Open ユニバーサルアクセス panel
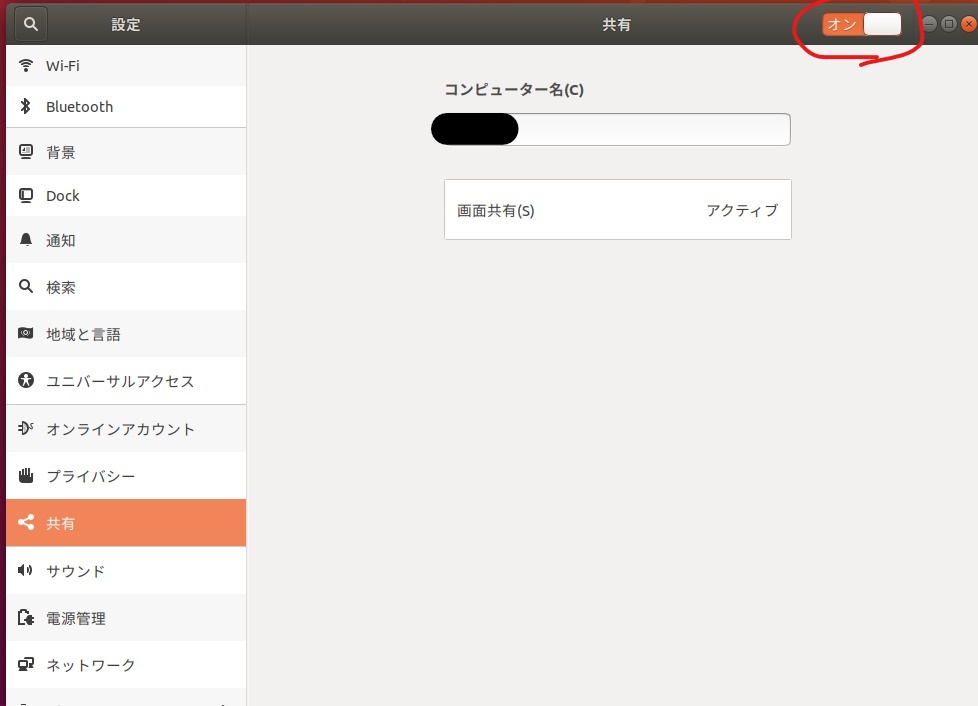Image resolution: width=978 pixels, height=706 pixels. click(126, 380)
